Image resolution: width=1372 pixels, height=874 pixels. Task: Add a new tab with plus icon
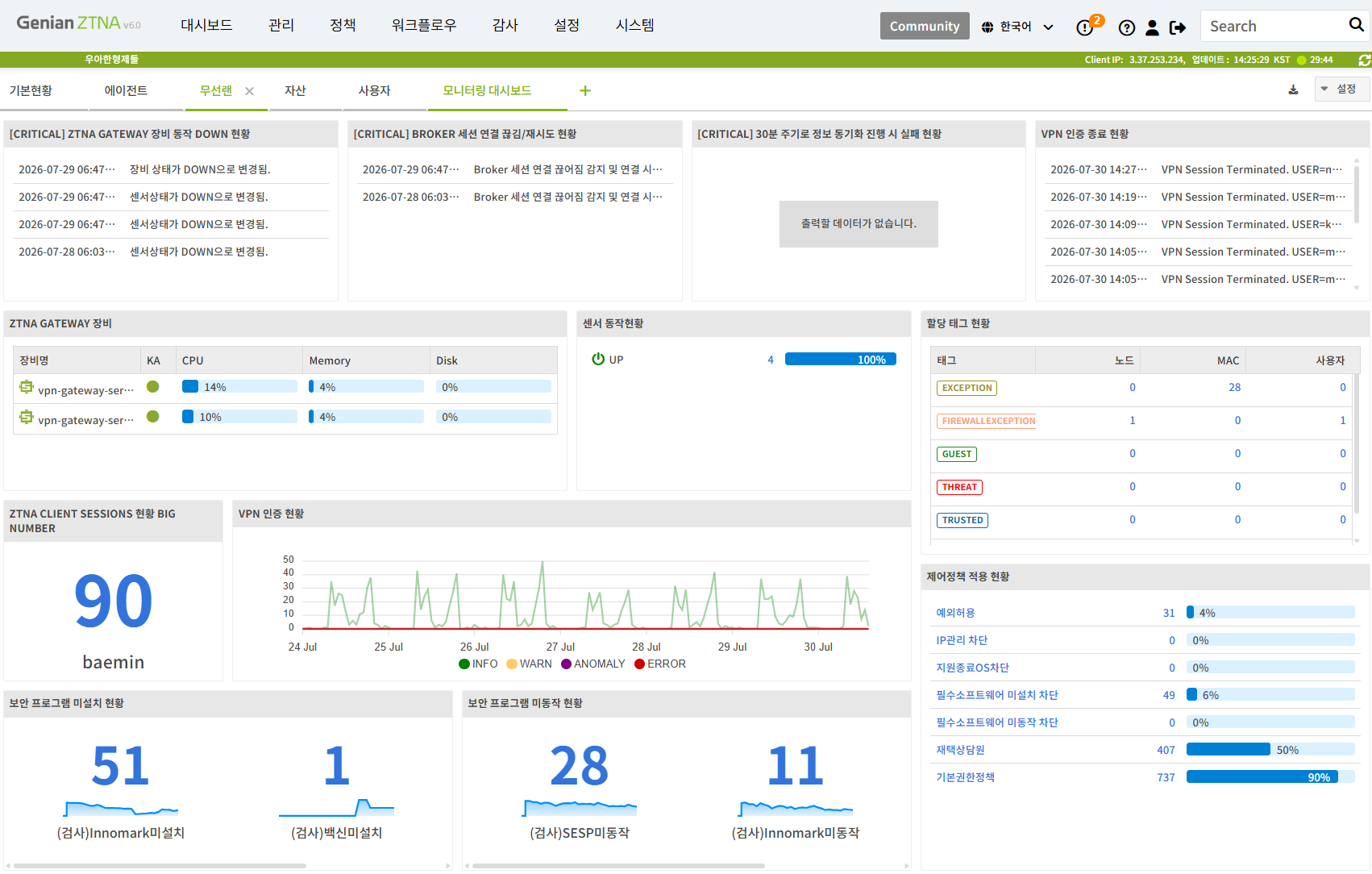585,90
